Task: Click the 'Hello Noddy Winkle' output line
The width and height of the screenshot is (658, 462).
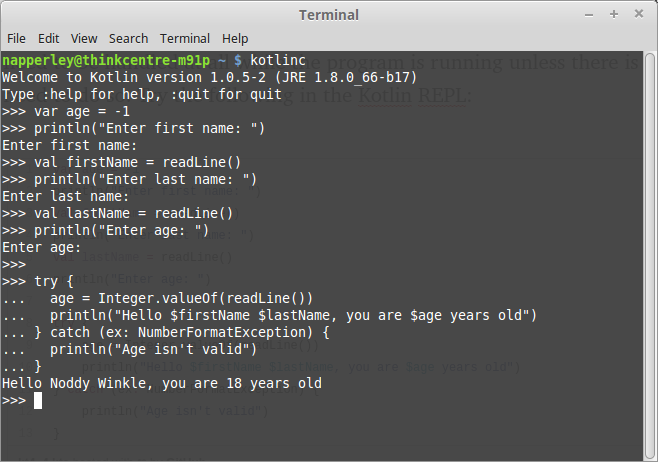Action: click(162, 383)
